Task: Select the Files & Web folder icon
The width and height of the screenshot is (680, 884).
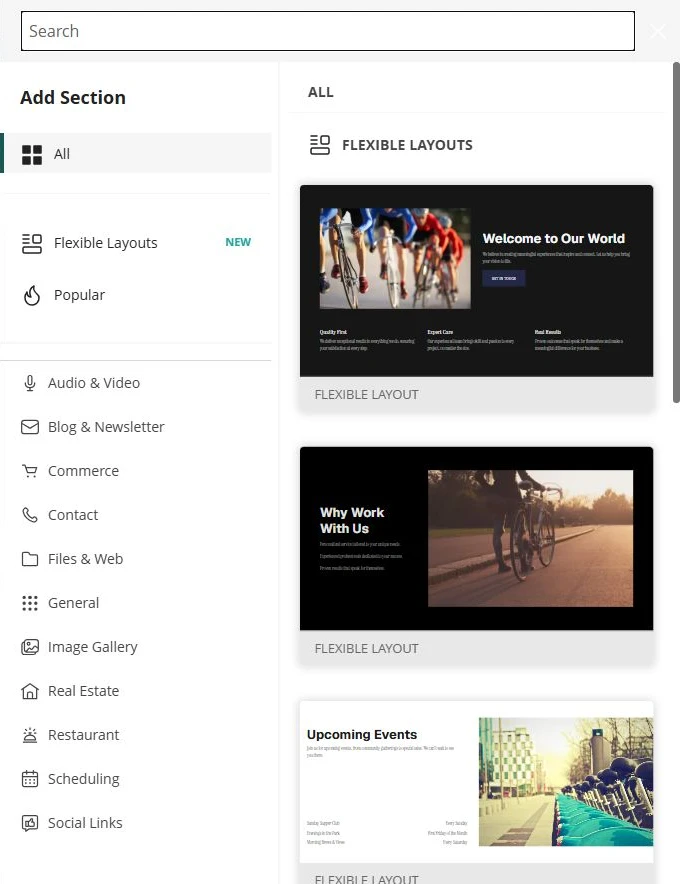Action: point(30,559)
